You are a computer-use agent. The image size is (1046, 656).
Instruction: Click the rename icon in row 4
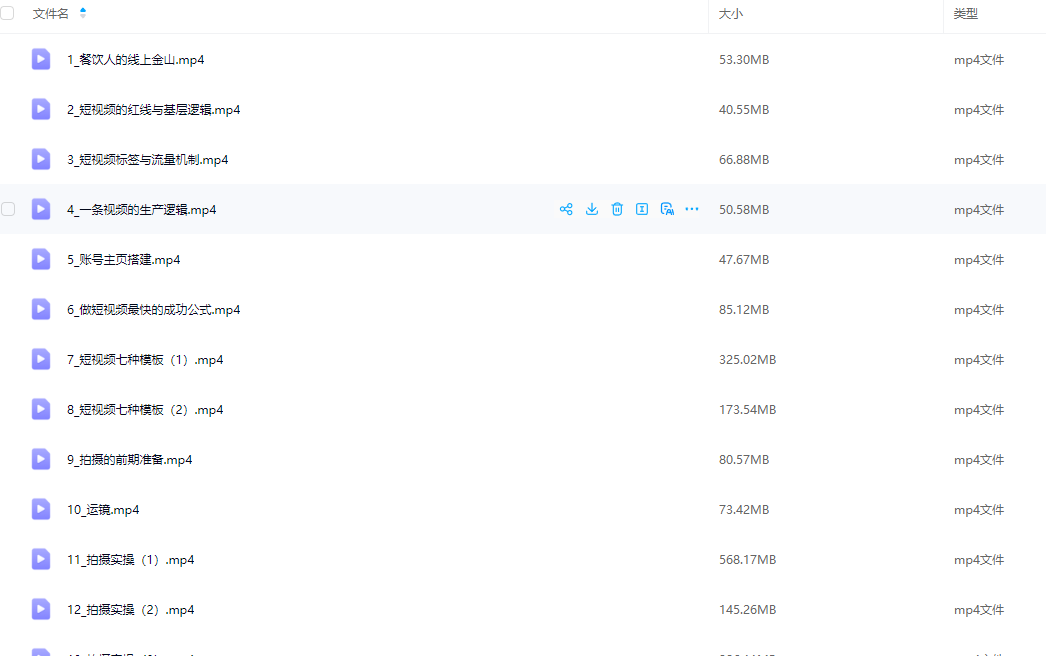pos(642,209)
